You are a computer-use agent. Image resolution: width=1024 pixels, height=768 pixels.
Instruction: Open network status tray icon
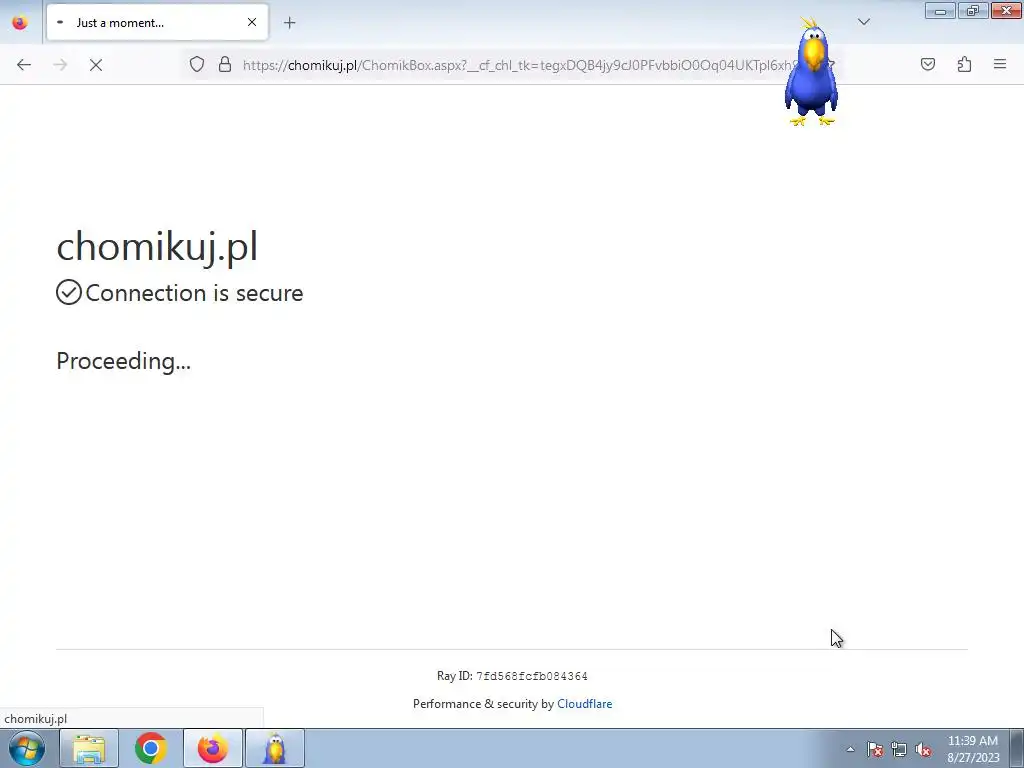click(x=899, y=749)
